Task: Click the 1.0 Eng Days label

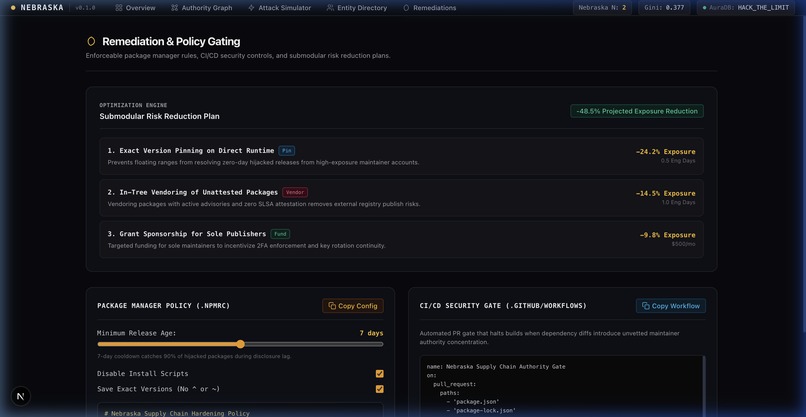Action: pos(679,203)
